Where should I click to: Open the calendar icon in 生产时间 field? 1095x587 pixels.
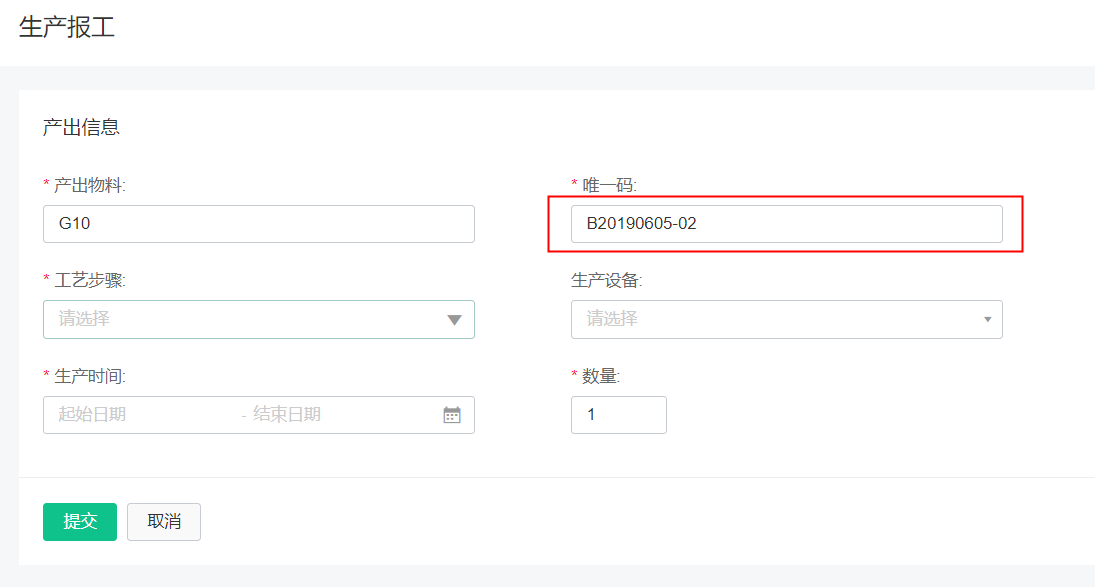point(452,415)
